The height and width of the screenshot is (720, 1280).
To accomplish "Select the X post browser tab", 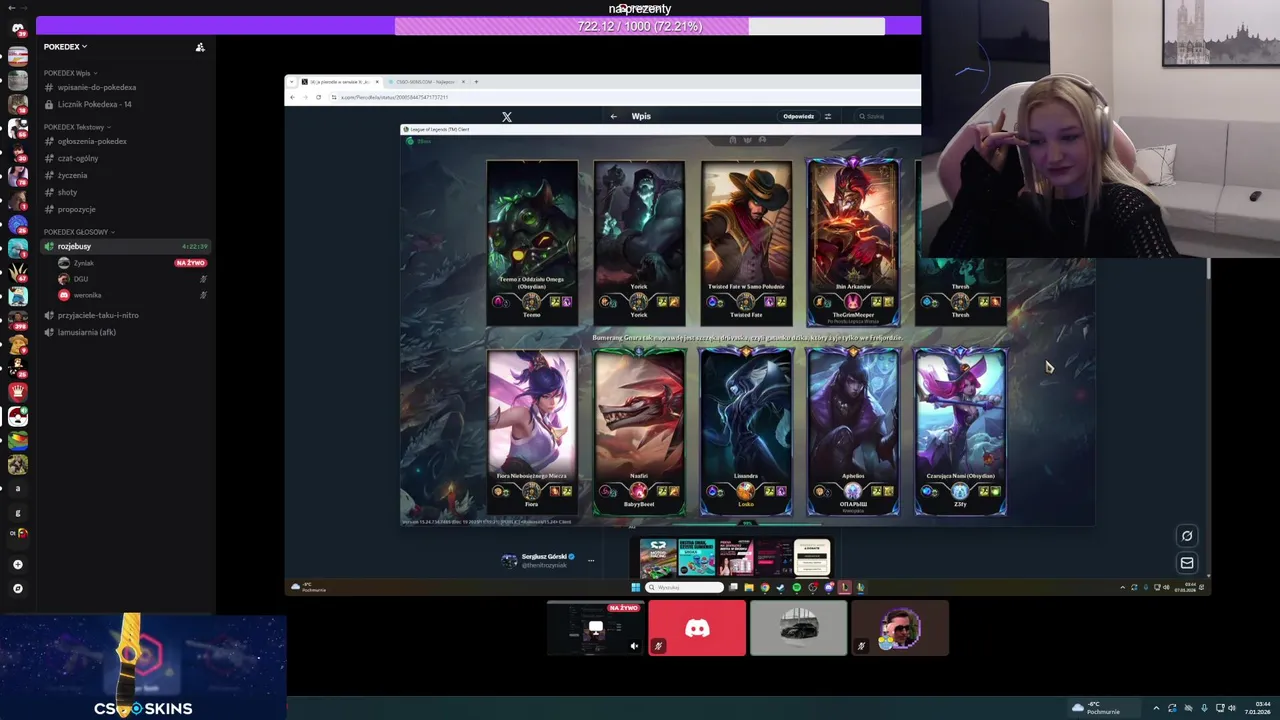I will [x=338, y=82].
